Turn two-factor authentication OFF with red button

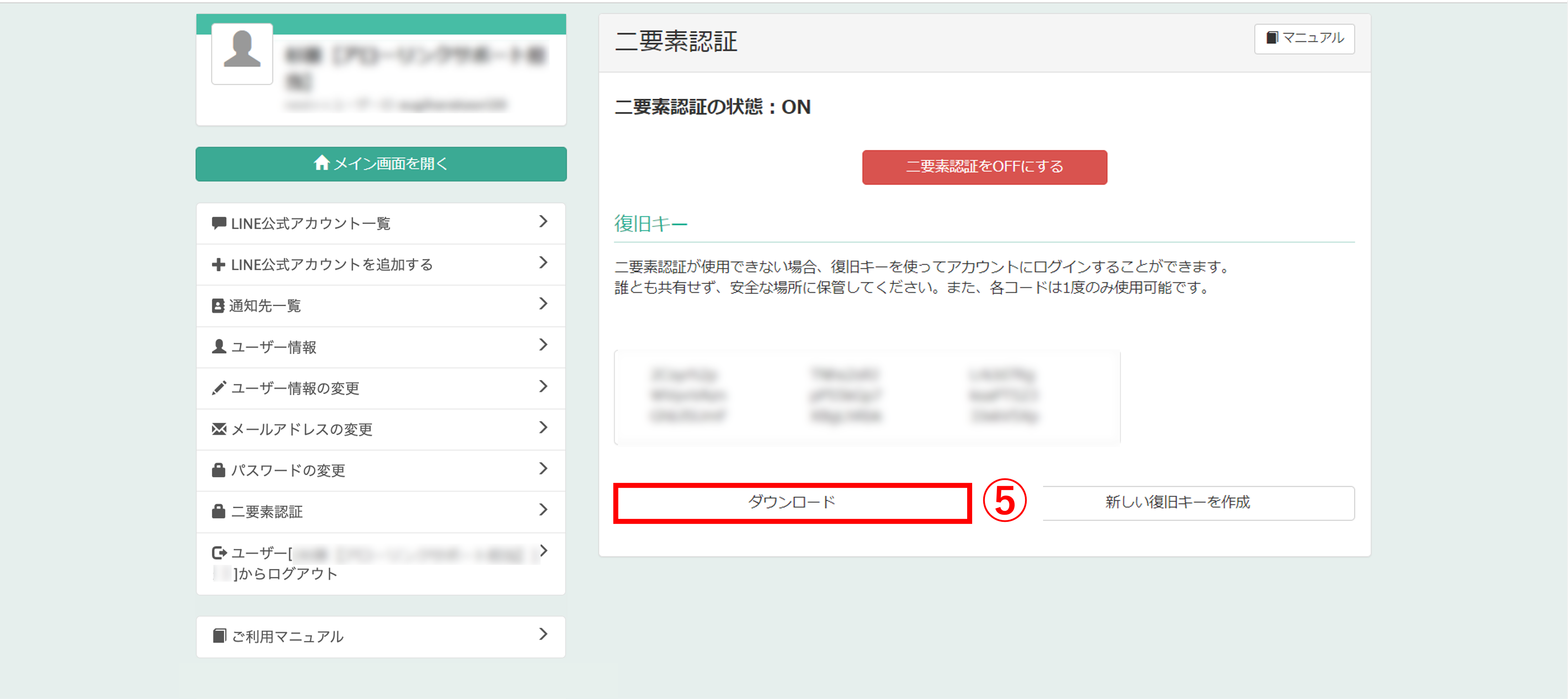click(984, 167)
